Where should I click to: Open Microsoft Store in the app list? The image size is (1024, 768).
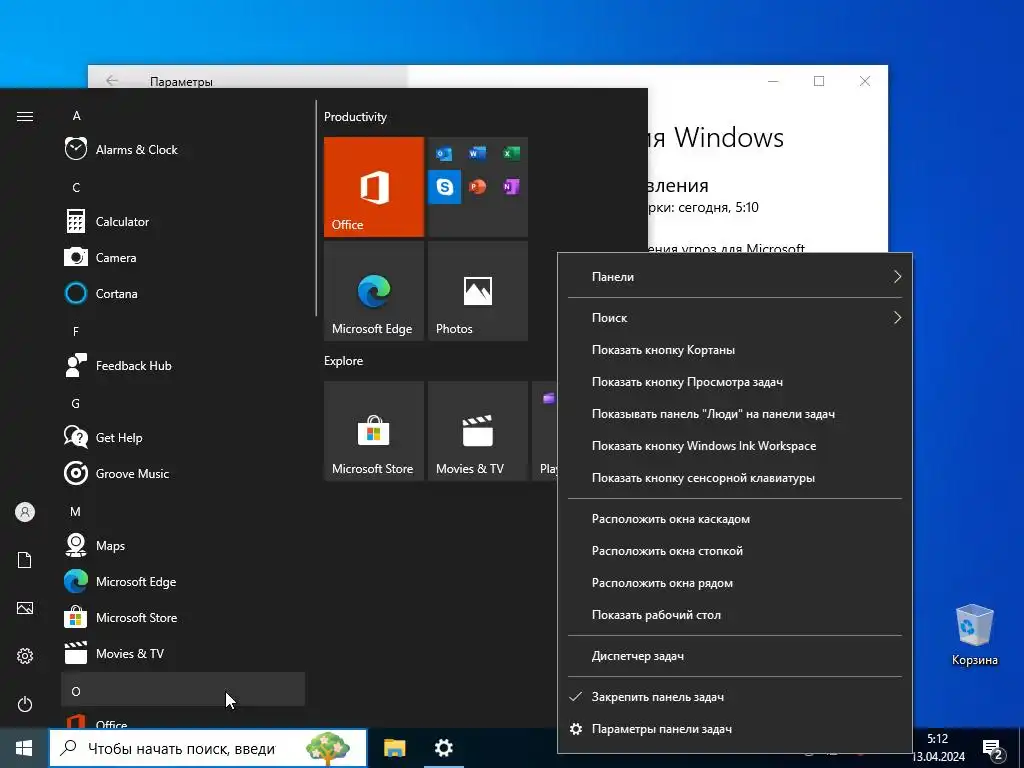point(183,617)
